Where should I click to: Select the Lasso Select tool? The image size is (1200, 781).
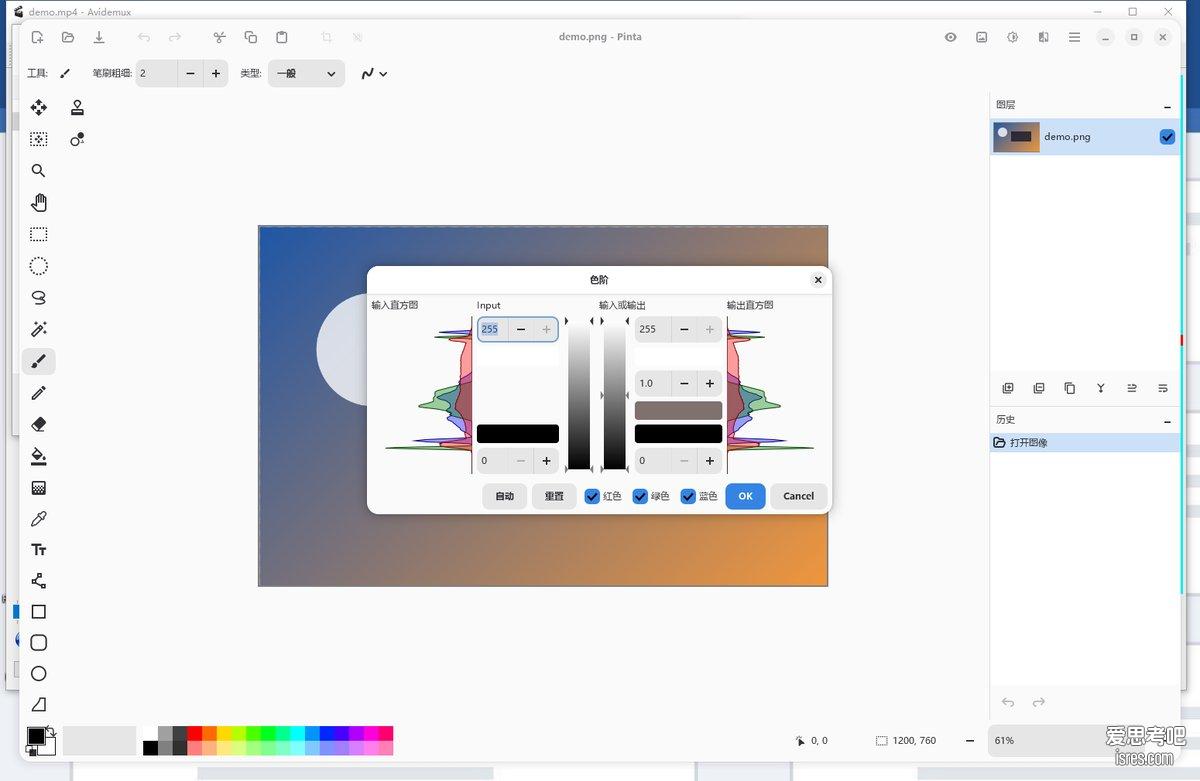pyautogui.click(x=39, y=298)
